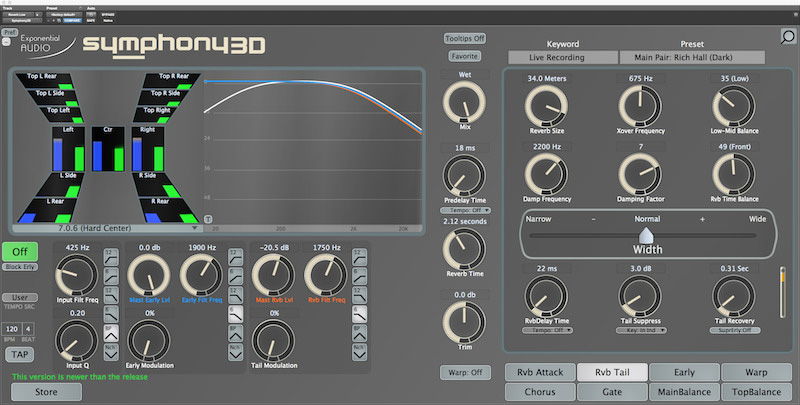Click the Store button
Viewport: 800px width, 405px height.
pos(46,392)
